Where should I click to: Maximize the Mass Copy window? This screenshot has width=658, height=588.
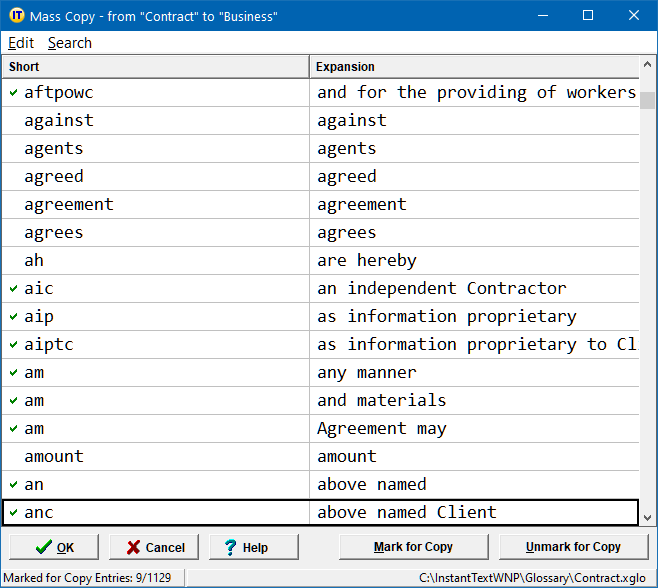[588, 16]
